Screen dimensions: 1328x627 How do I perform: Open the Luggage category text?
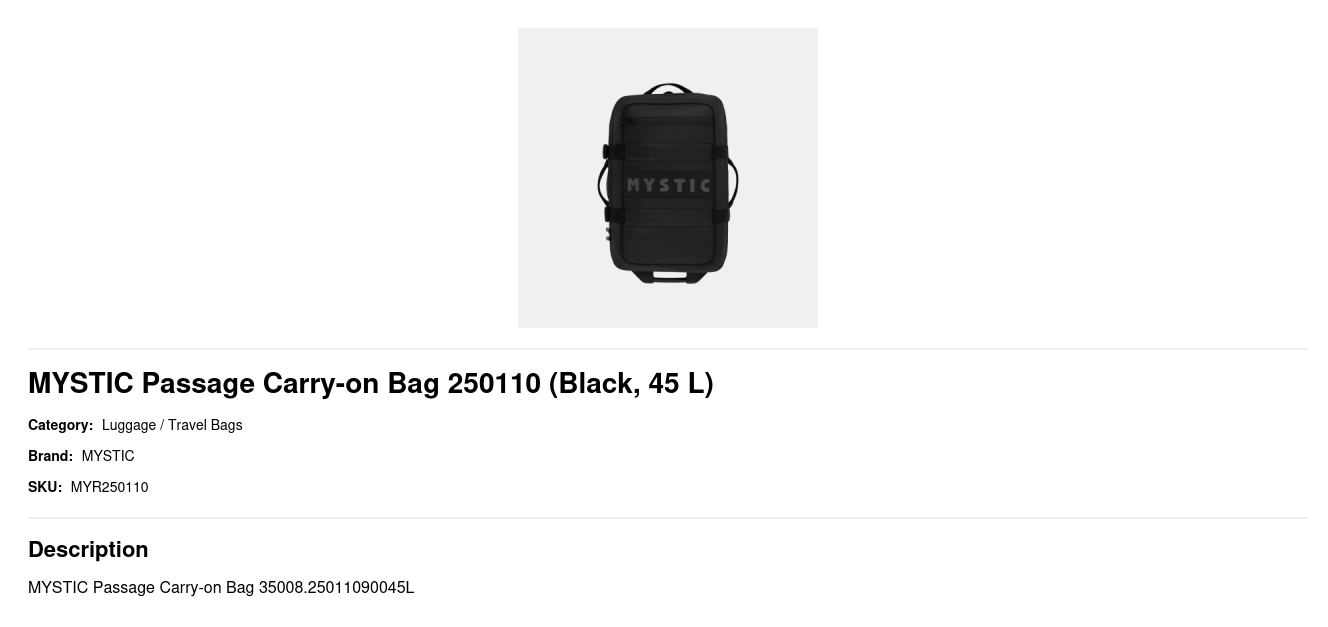(129, 425)
